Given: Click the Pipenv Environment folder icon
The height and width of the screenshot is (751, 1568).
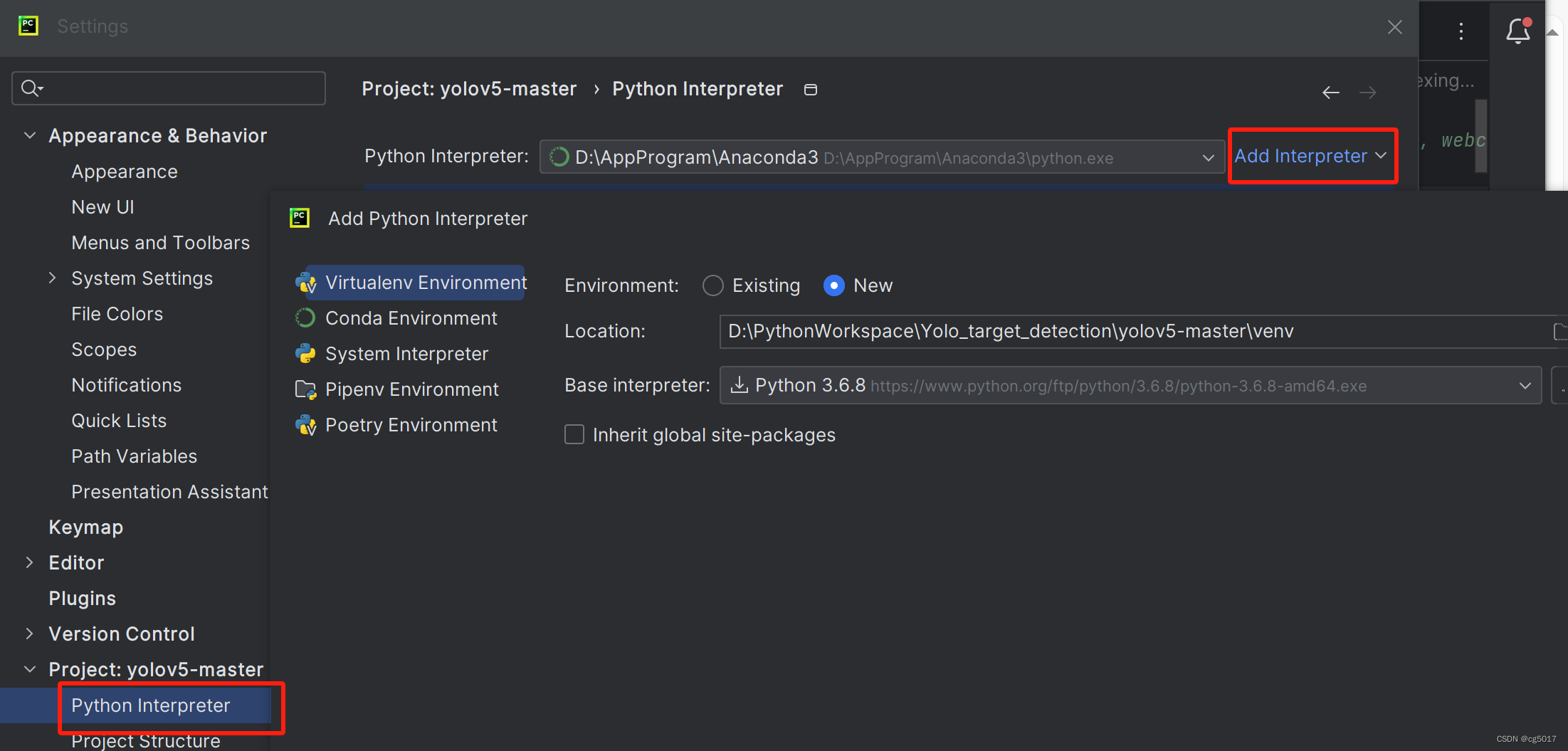Looking at the screenshot, I should (305, 390).
